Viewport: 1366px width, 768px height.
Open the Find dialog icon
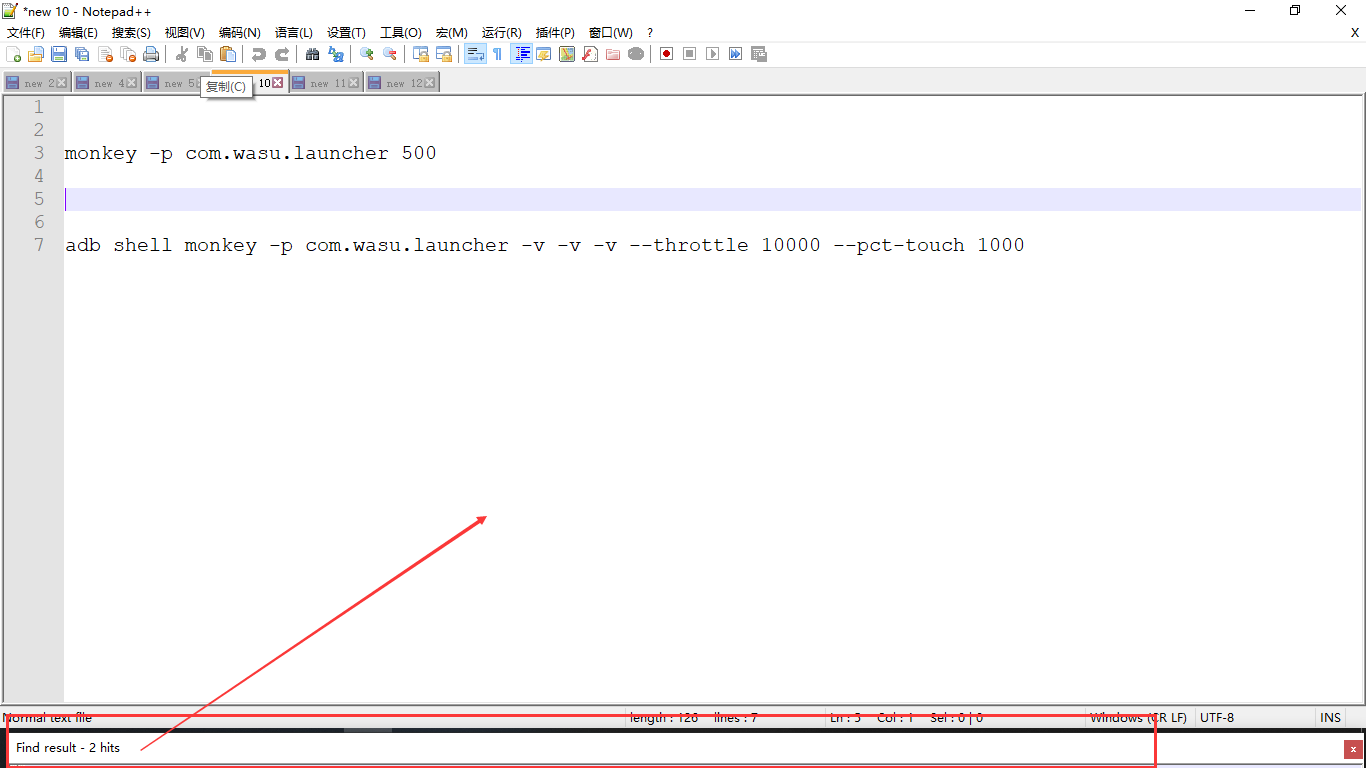tap(311, 54)
